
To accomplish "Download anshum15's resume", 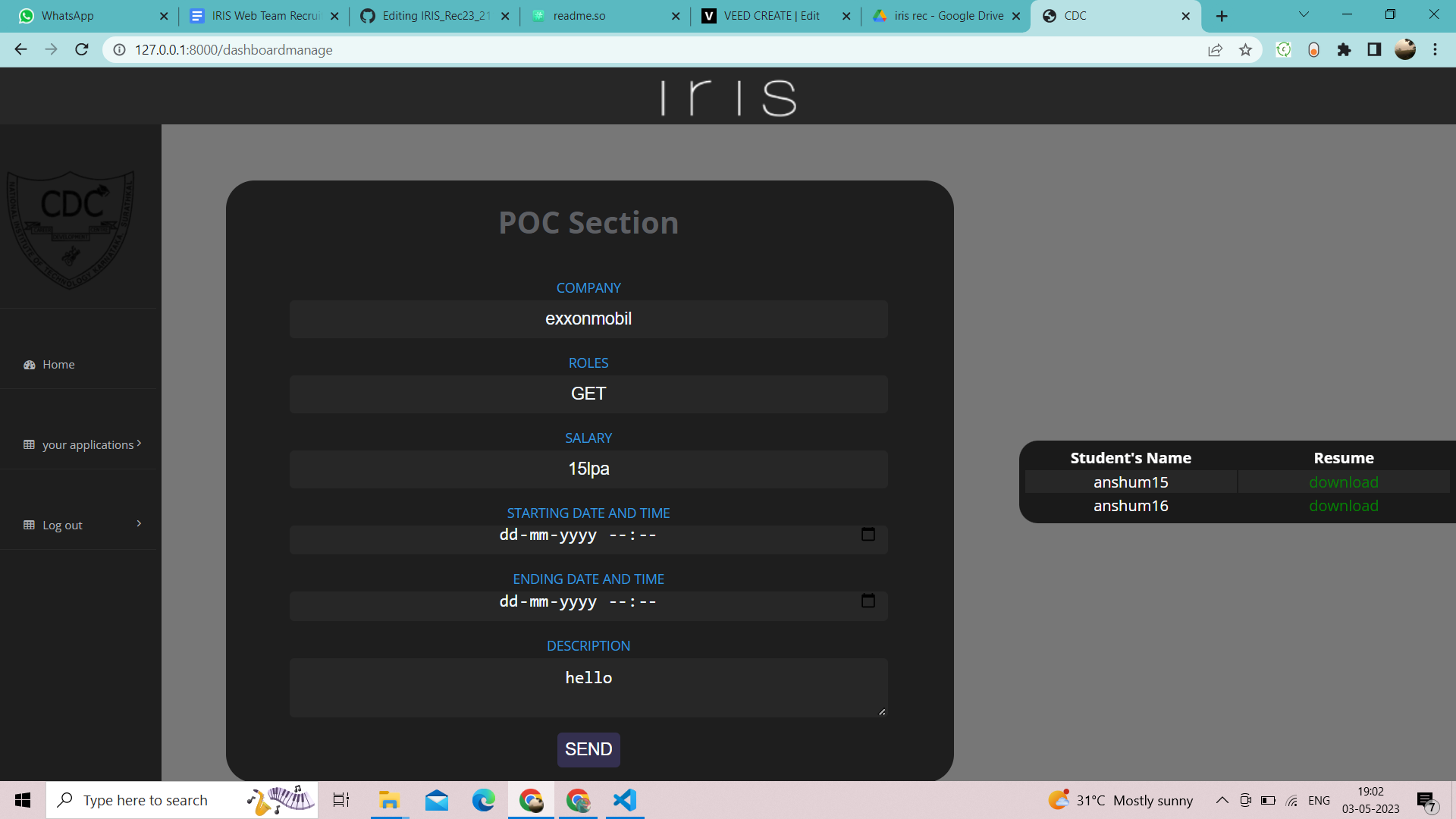I will pos(1343,482).
